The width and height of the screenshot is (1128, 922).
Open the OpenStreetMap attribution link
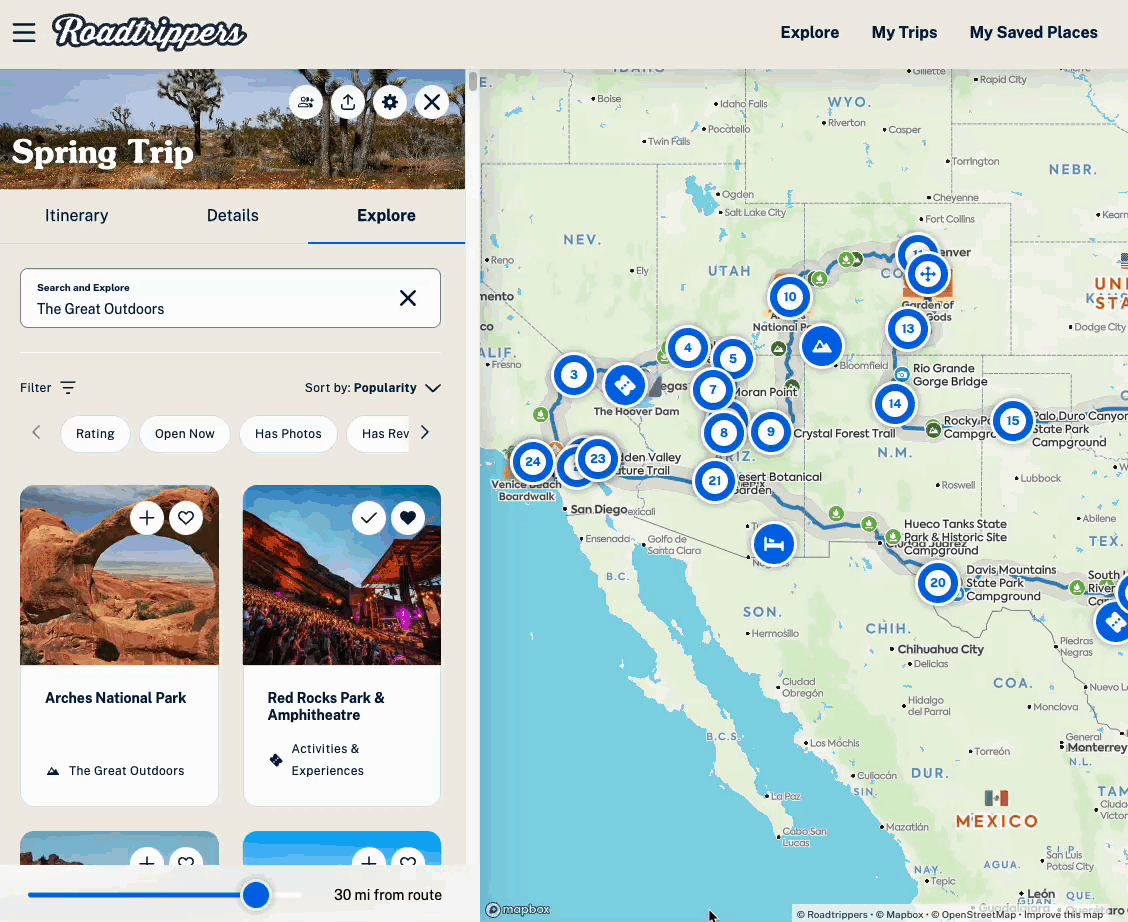pos(974,914)
